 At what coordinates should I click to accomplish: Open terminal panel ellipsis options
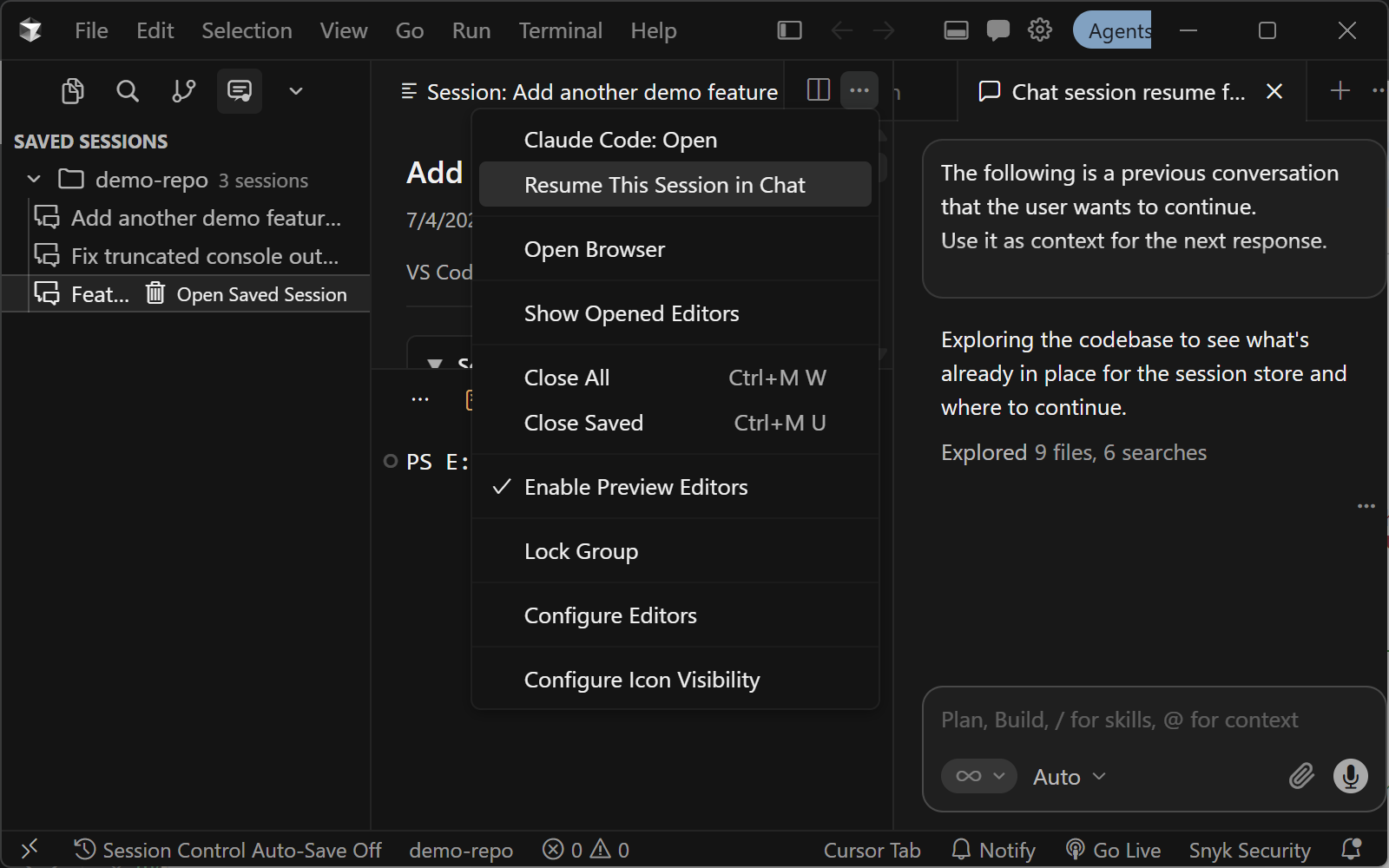(x=420, y=399)
